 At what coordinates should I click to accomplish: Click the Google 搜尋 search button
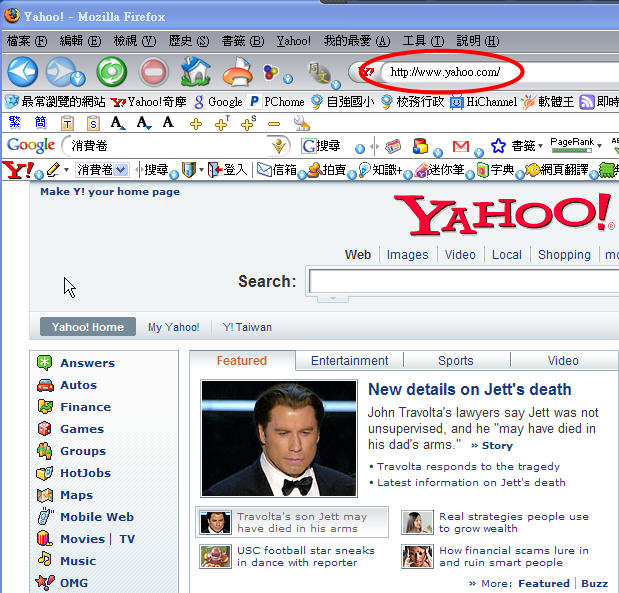click(x=321, y=146)
